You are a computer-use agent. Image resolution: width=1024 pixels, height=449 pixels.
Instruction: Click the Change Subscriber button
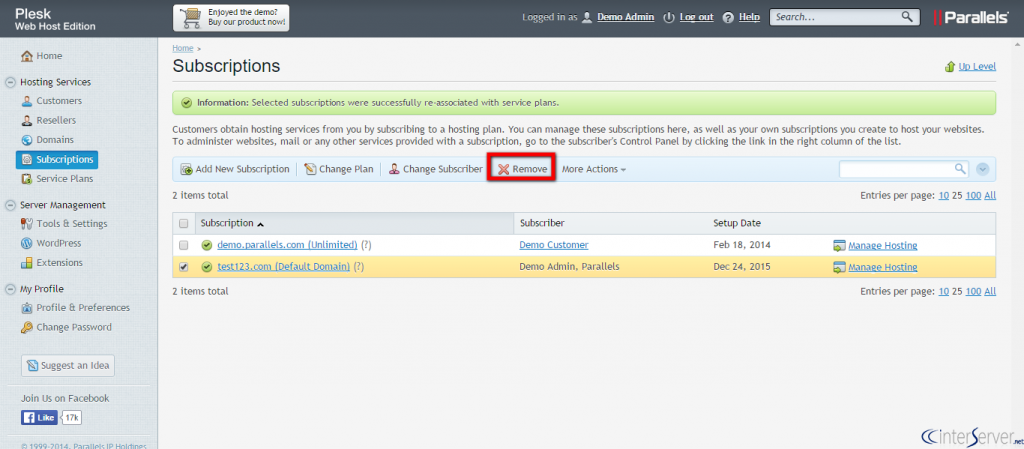pos(435,169)
